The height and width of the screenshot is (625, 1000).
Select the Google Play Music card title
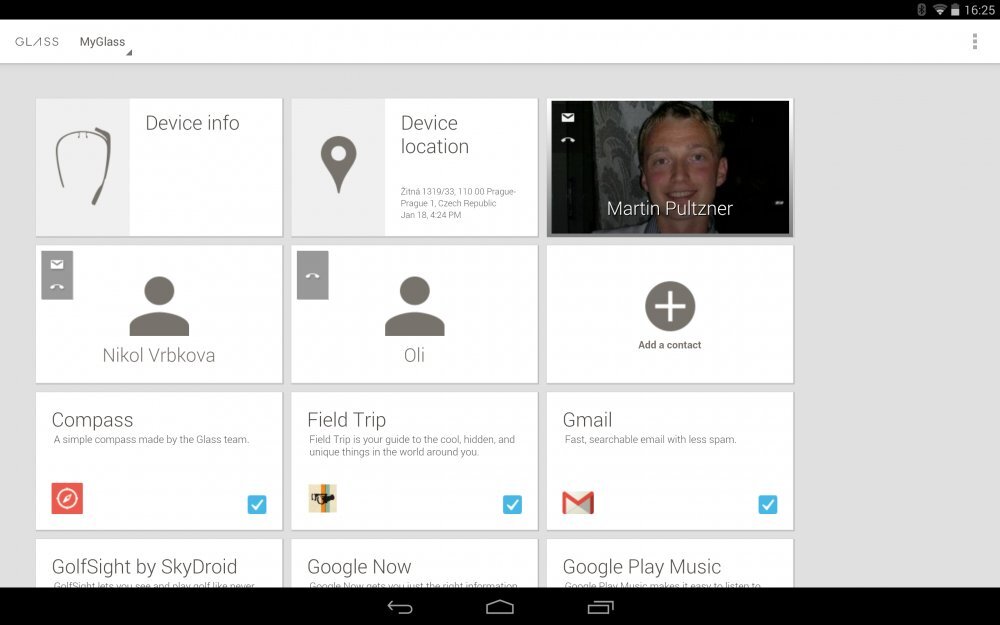pyautogui.click(x=641, y=567)
